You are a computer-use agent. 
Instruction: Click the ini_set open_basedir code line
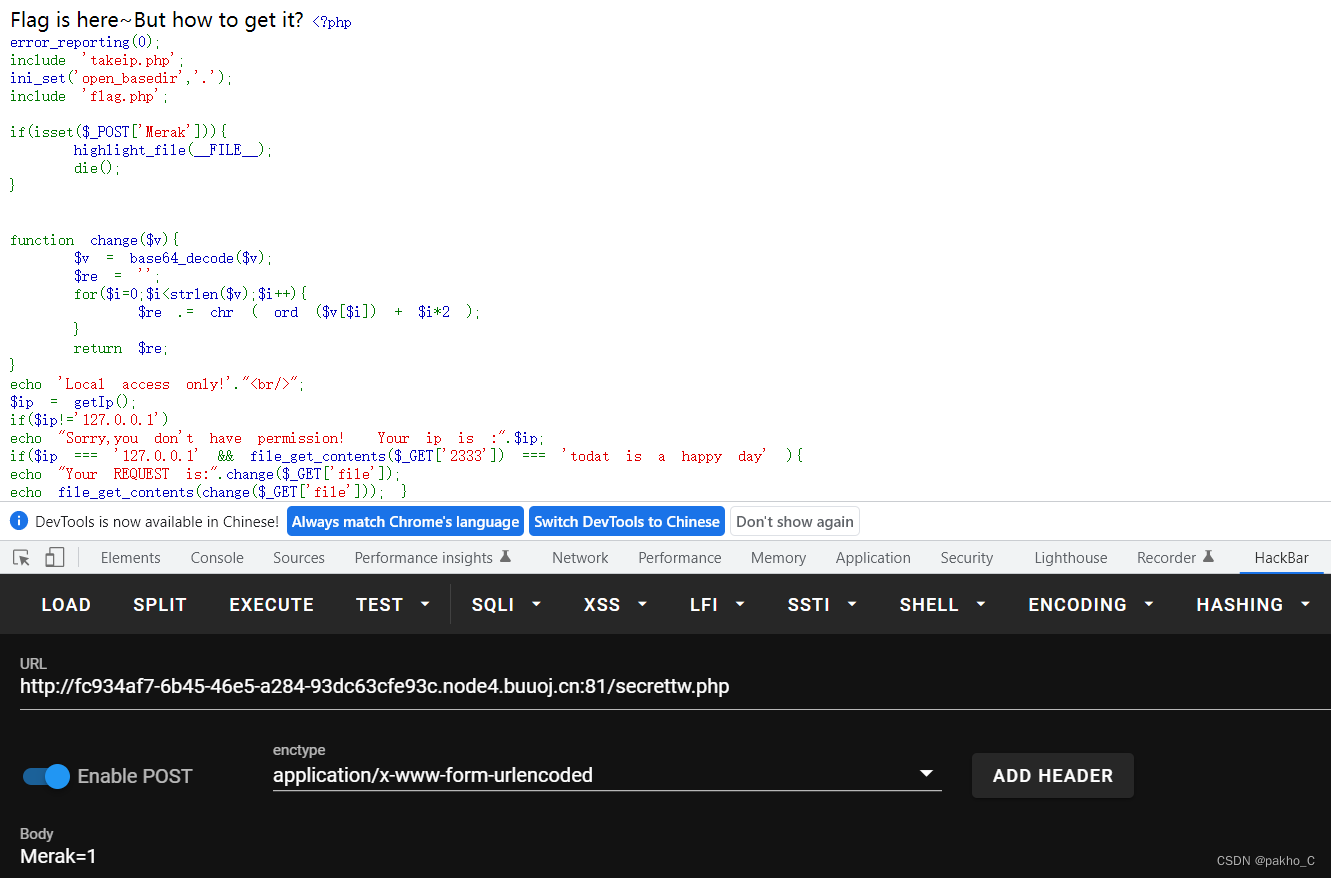[121, 78]
